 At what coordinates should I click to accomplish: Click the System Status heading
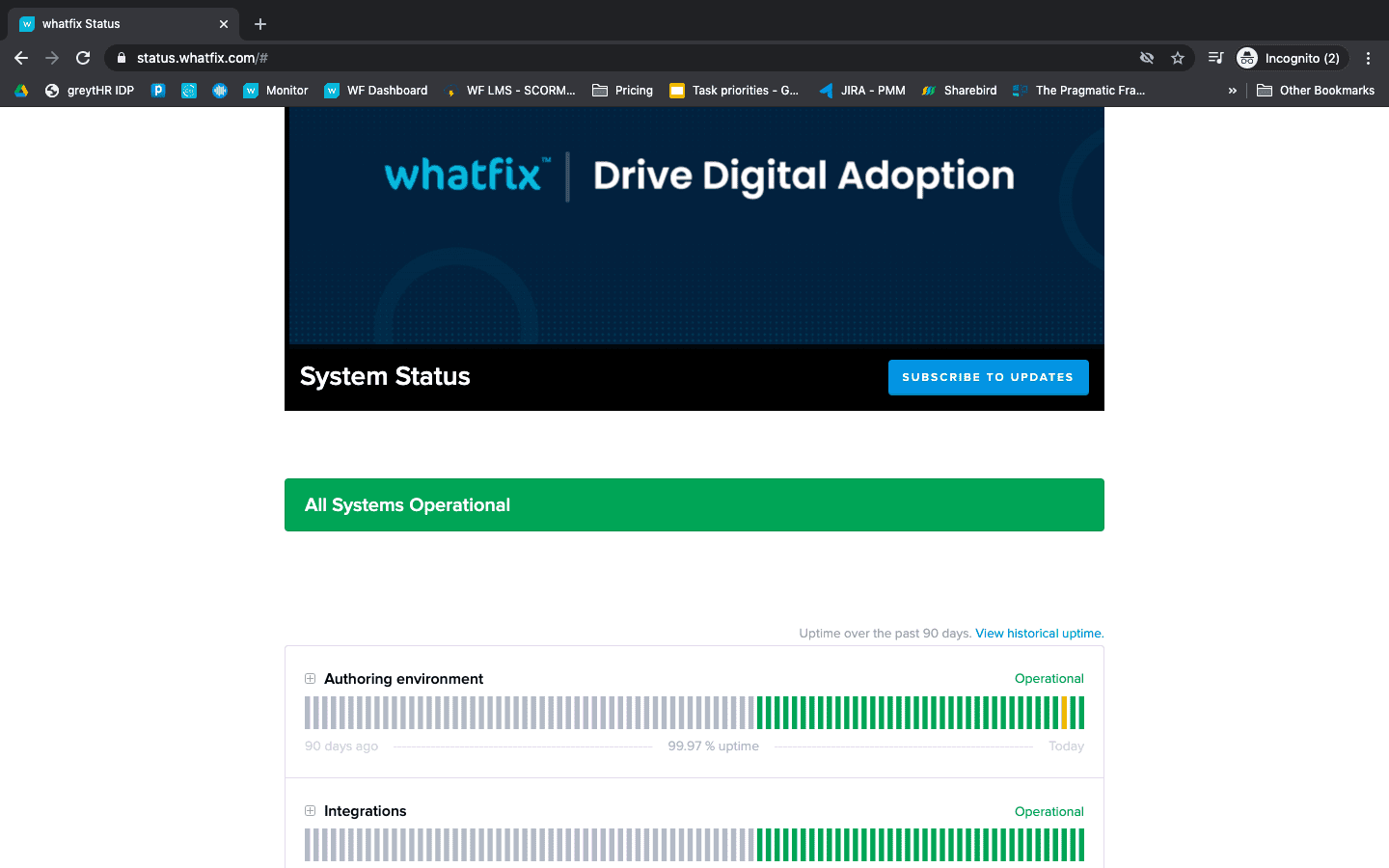[385, 376]
